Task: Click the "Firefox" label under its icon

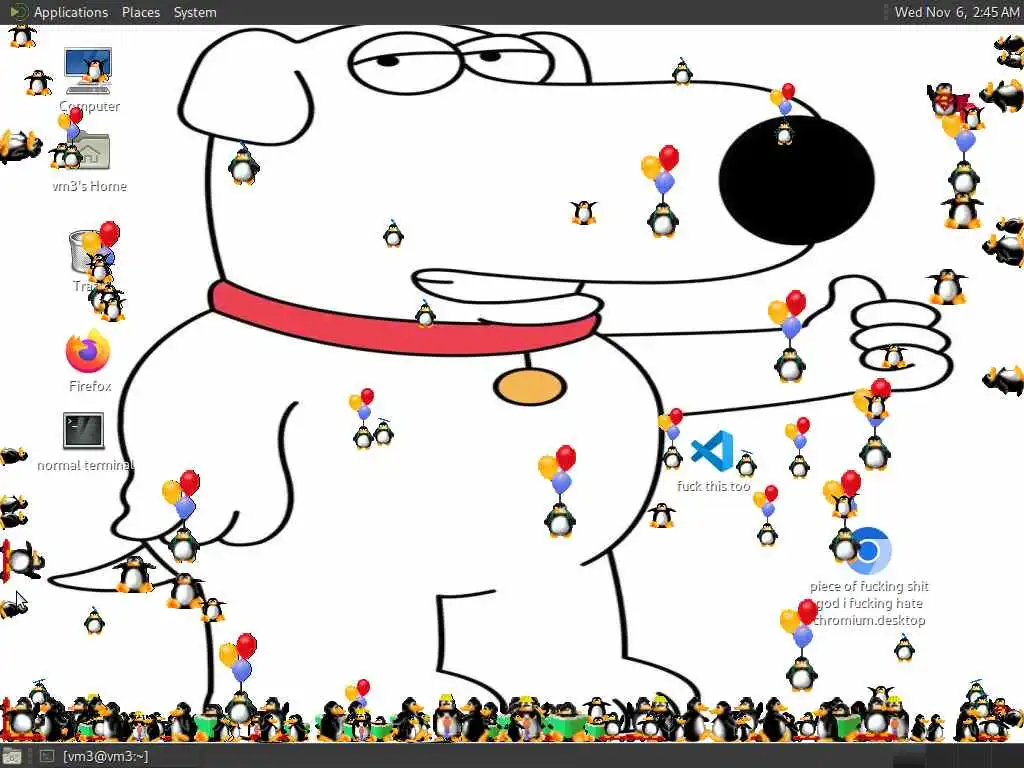Action: [90, 387]
